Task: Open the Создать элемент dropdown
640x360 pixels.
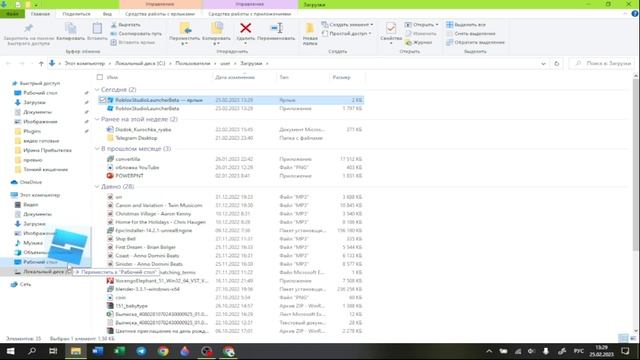Action: (x=347, y=25)
